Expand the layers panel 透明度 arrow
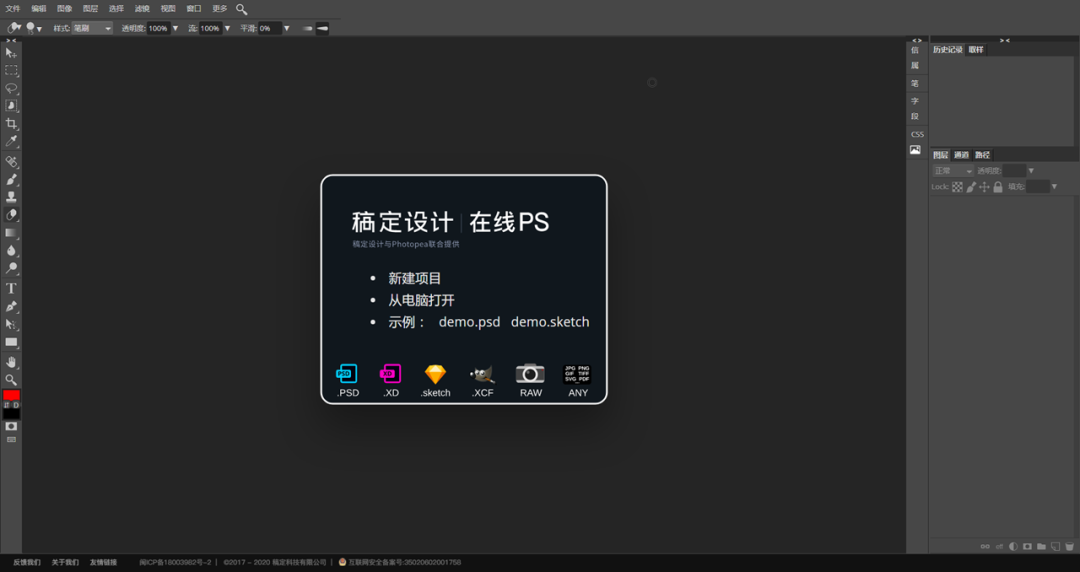Viewport: 1080px width, 572px height. point(1031,171)
